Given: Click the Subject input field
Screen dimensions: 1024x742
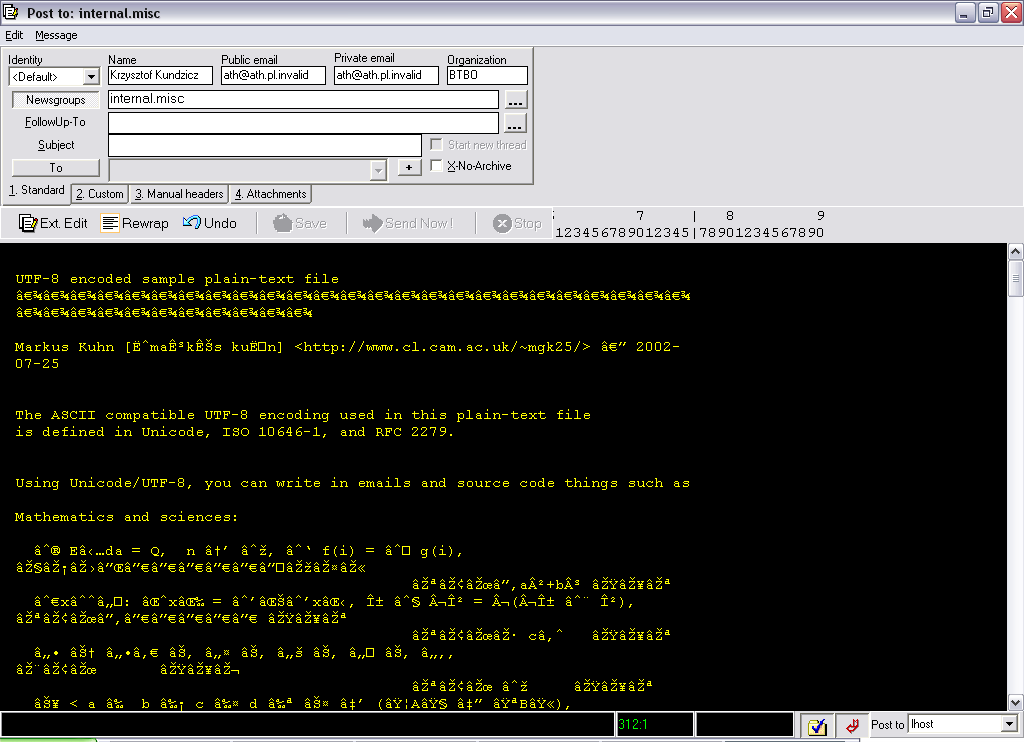Looking at the screenshot, I should tap(264, 145).
